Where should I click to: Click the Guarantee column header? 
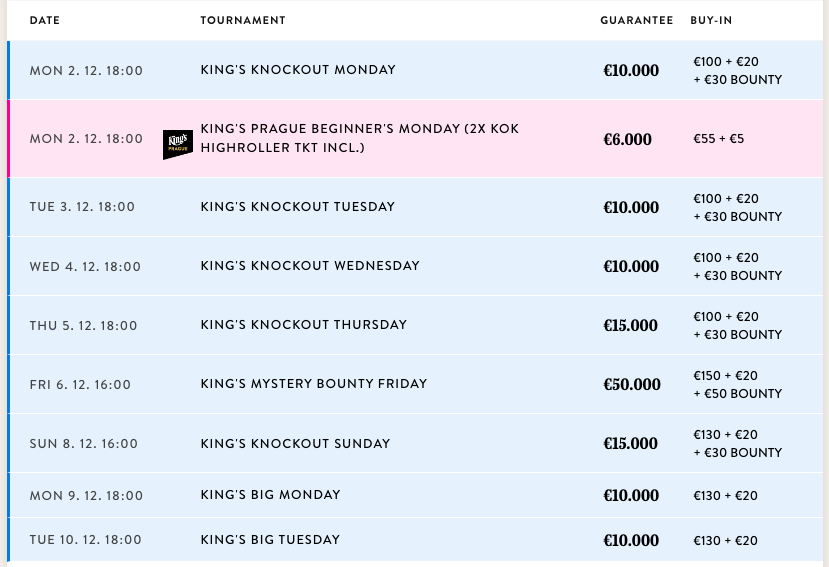637,20
